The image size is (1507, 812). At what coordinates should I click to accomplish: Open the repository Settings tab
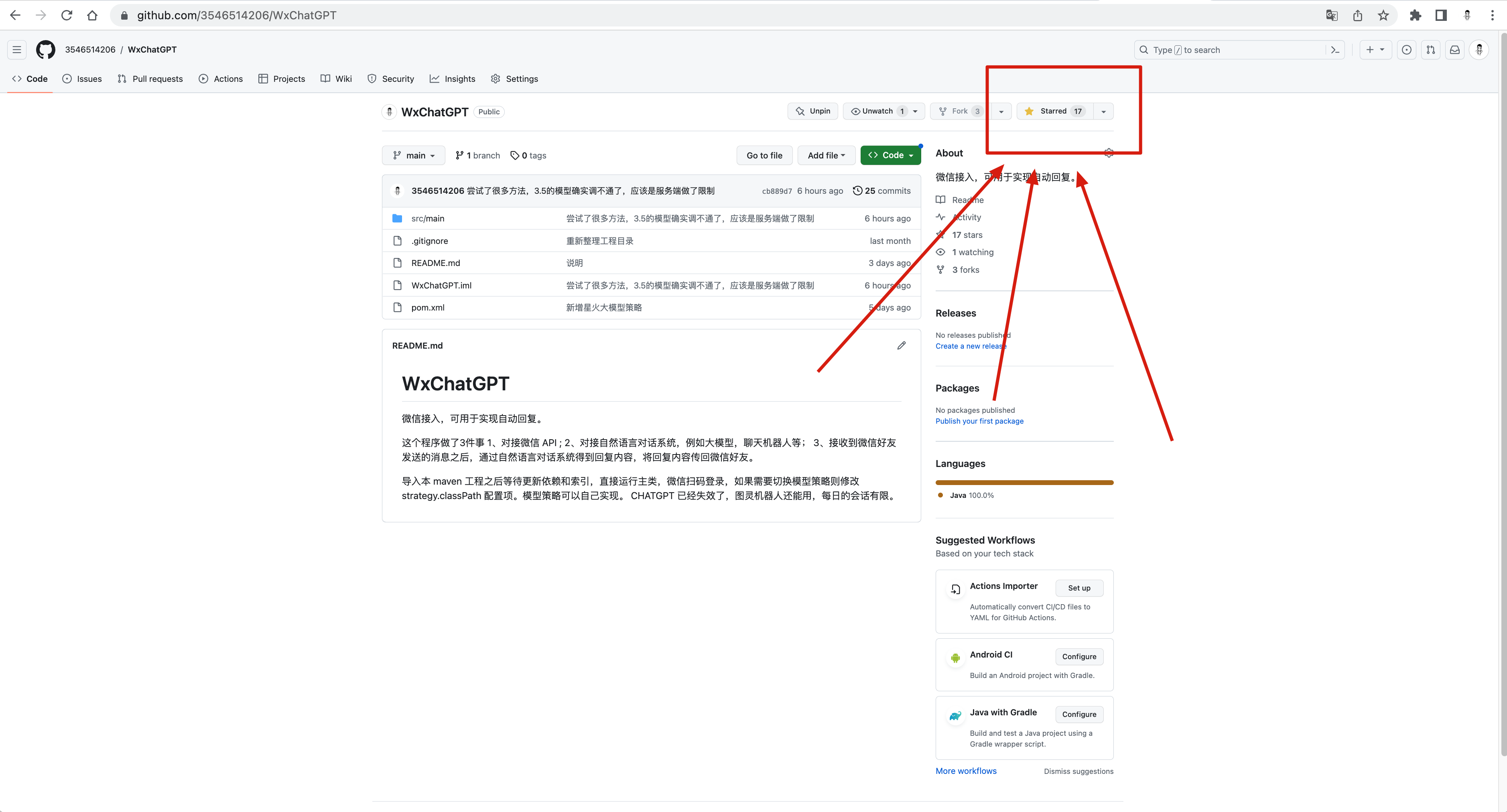[514, 79]
